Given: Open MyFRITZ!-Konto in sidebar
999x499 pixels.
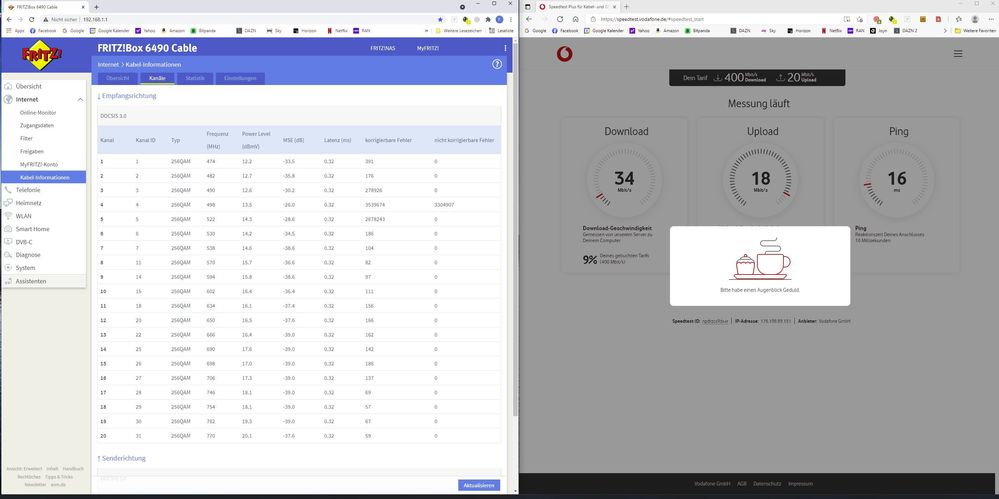Looking at the screenshot, I should coord(39,164).
